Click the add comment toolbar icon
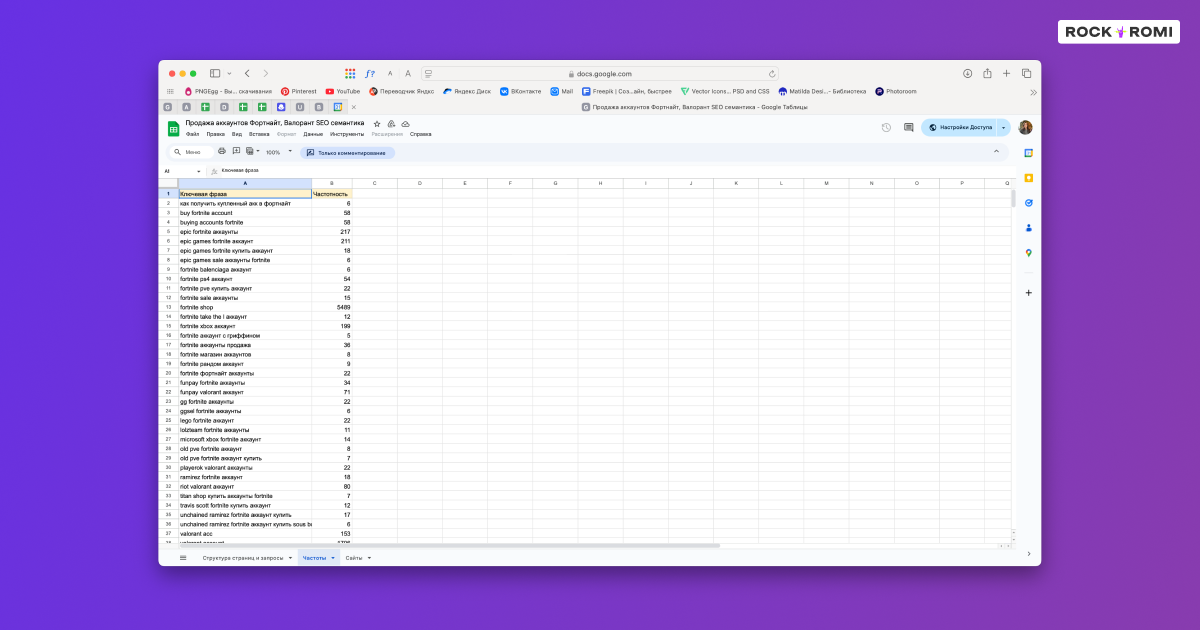 (236, 152)
